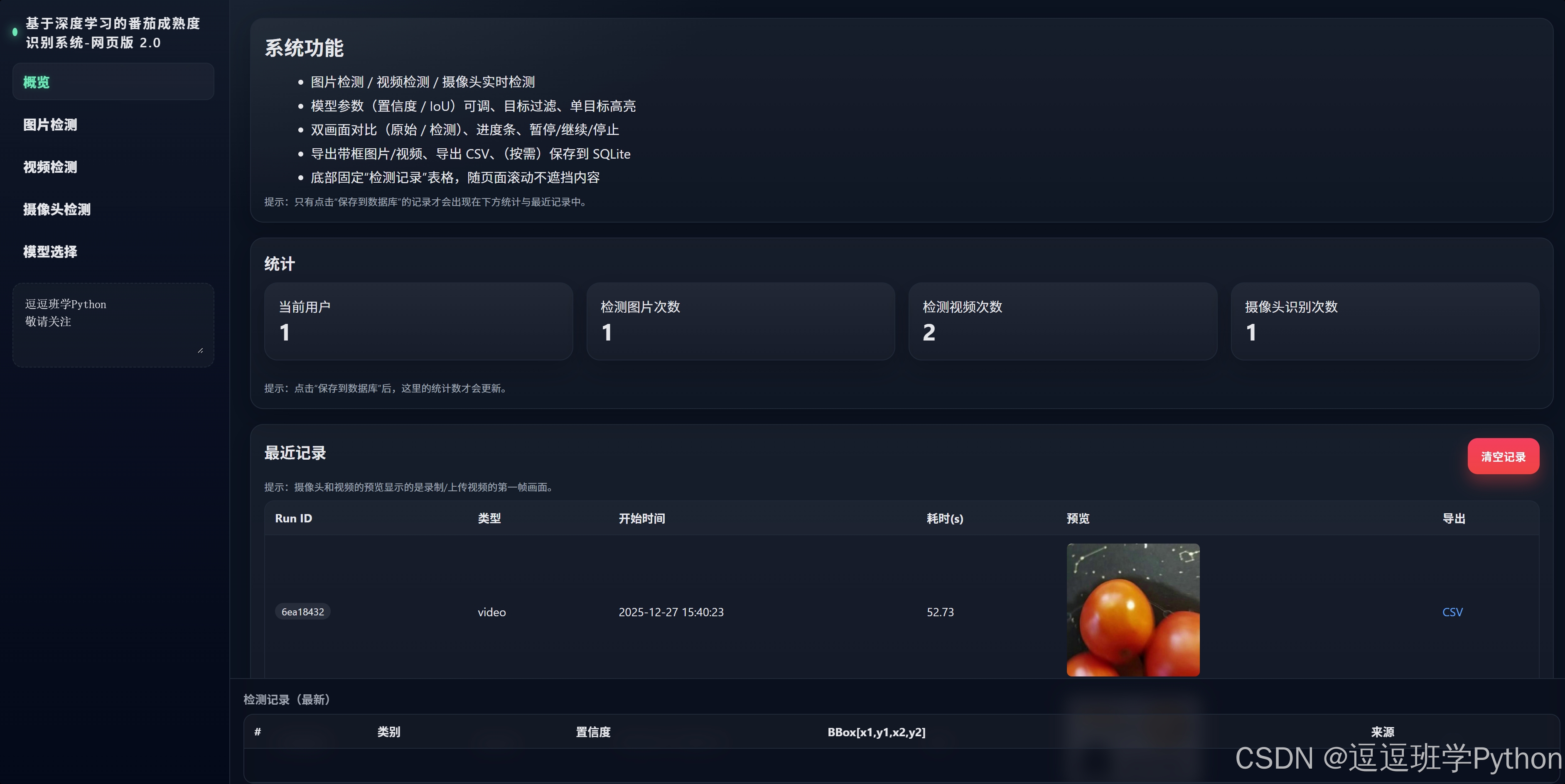Click the 检测视频次数 statistics card
The height and width of the screenshot is (784, 1565).
1062,321
